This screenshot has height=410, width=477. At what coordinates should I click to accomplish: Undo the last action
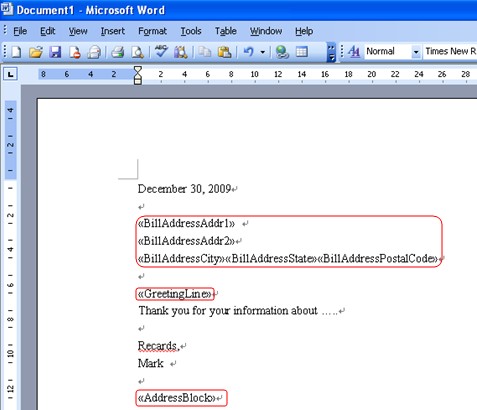249,52
